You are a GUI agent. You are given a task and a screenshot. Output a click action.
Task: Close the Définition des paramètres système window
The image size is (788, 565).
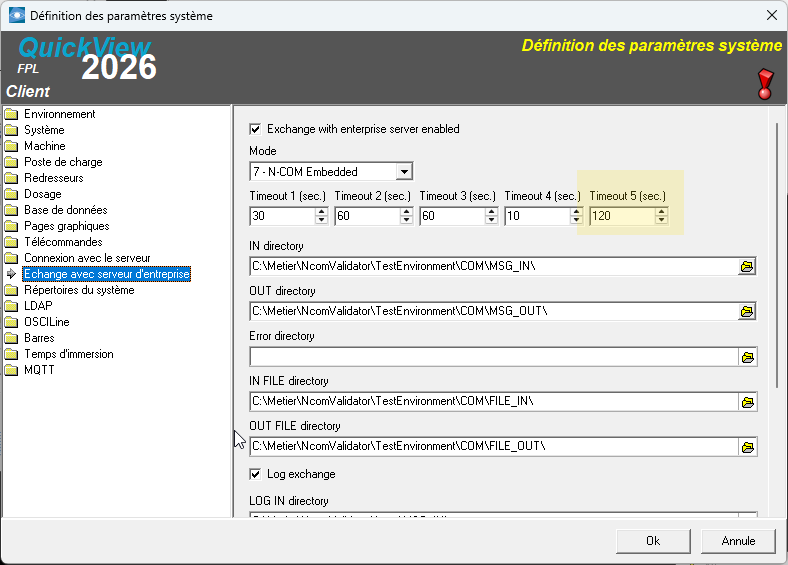tap(772, 16)
